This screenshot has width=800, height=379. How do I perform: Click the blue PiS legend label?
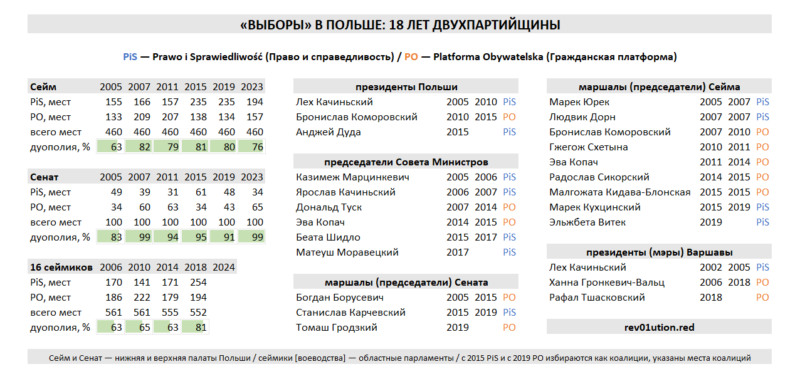[130, 57]
